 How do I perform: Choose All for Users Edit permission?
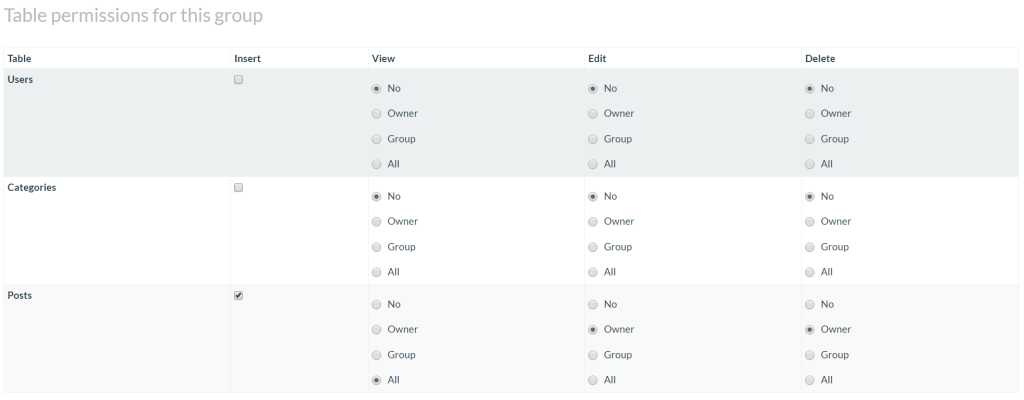coord(593,165)
